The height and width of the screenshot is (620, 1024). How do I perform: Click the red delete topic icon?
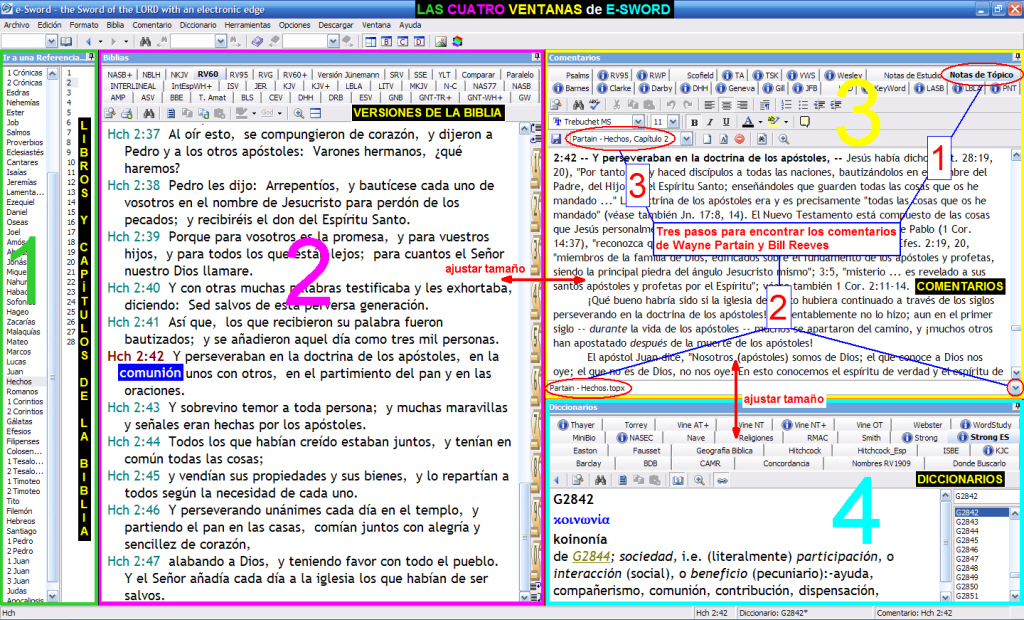pyautogui.click(x=739, y=137)
